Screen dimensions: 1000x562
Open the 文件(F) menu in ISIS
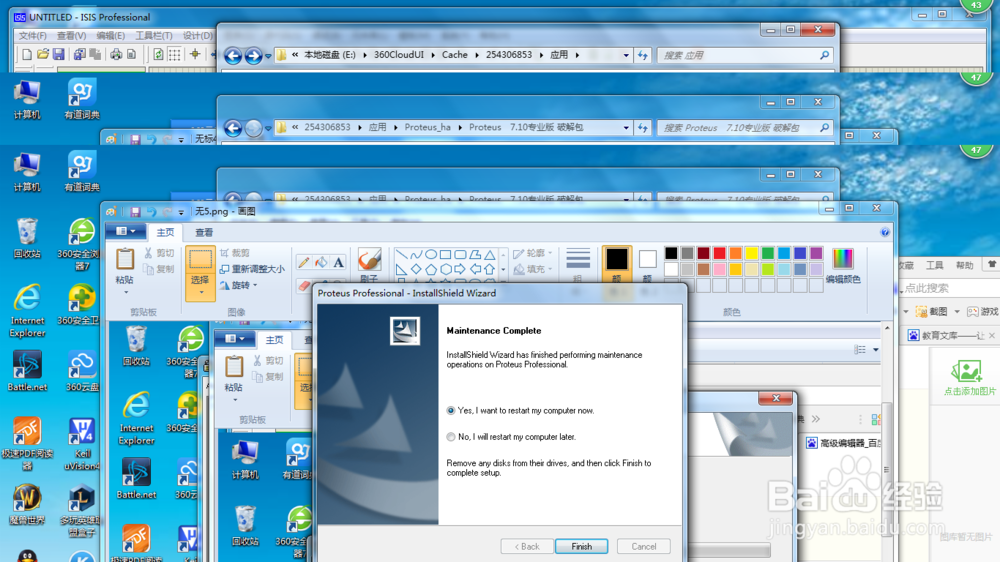pos(32,36)
